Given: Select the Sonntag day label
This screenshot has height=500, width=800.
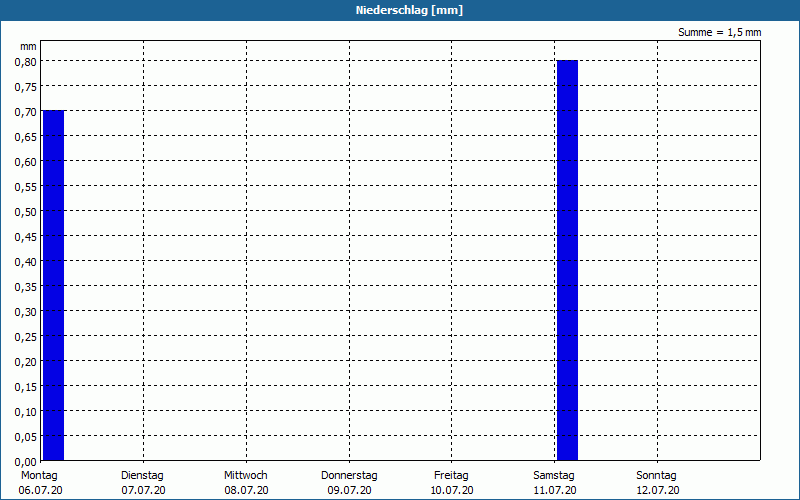Looking at the screenshot, I should click(x=656, y=475).
